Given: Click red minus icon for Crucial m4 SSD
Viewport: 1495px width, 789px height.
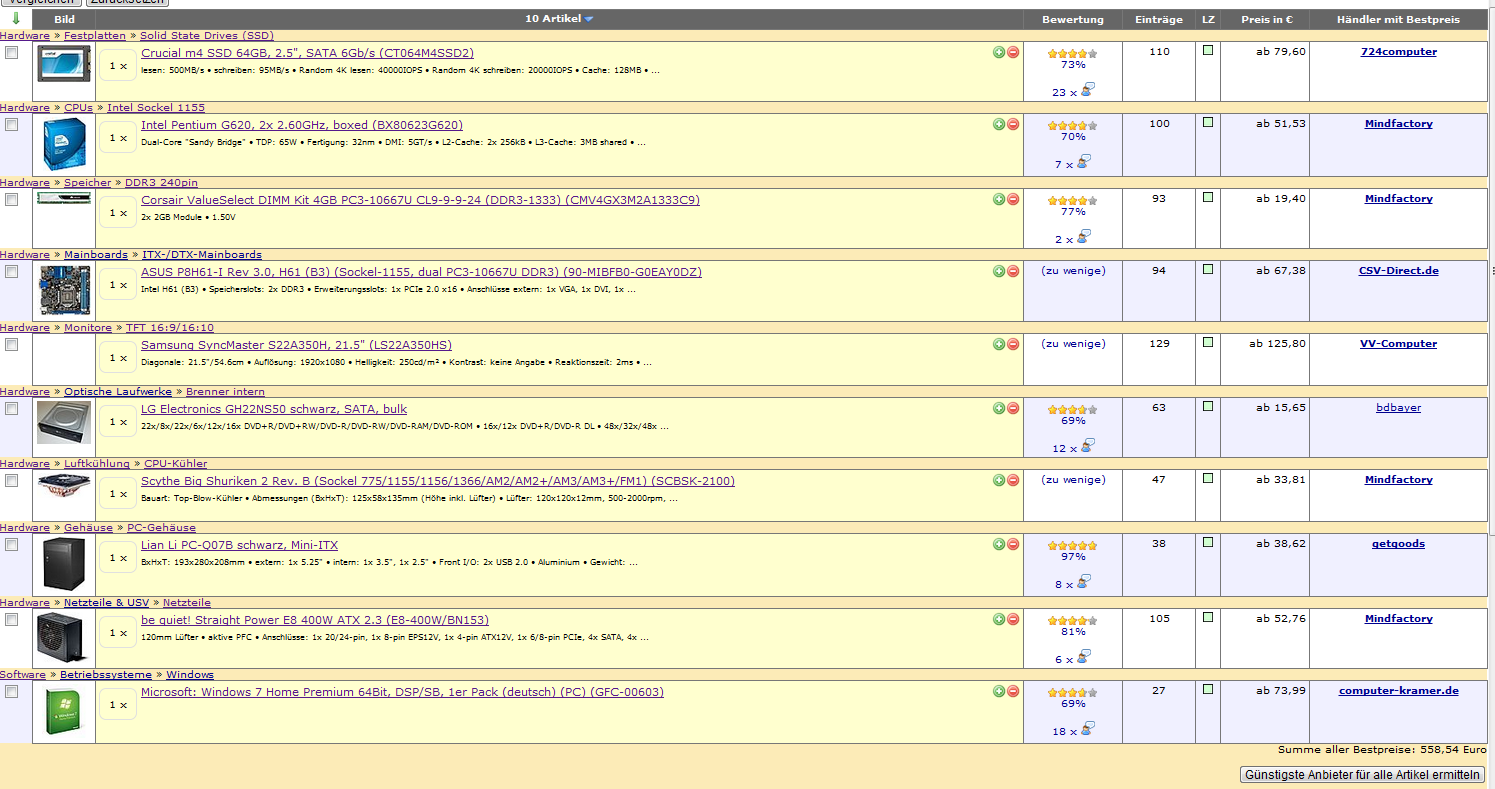Looking at the screenshot, I should point(1013,52).
